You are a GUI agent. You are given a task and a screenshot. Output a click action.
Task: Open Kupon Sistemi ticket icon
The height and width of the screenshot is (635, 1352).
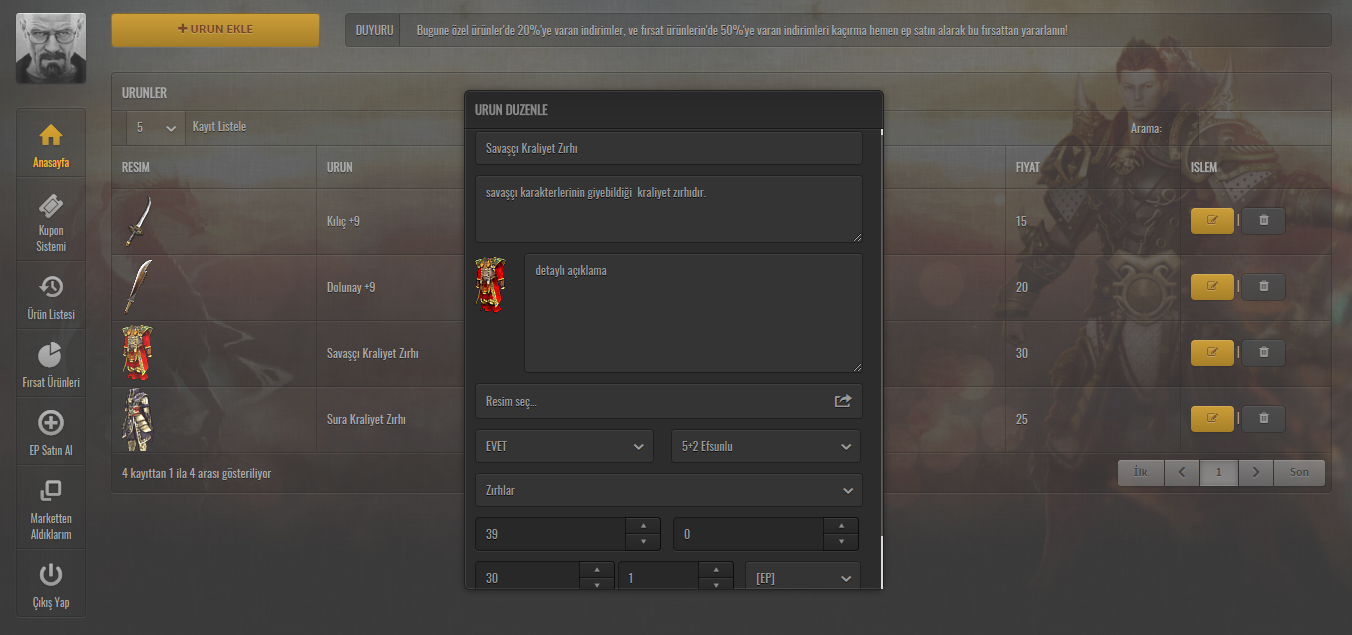pos(50,205)
